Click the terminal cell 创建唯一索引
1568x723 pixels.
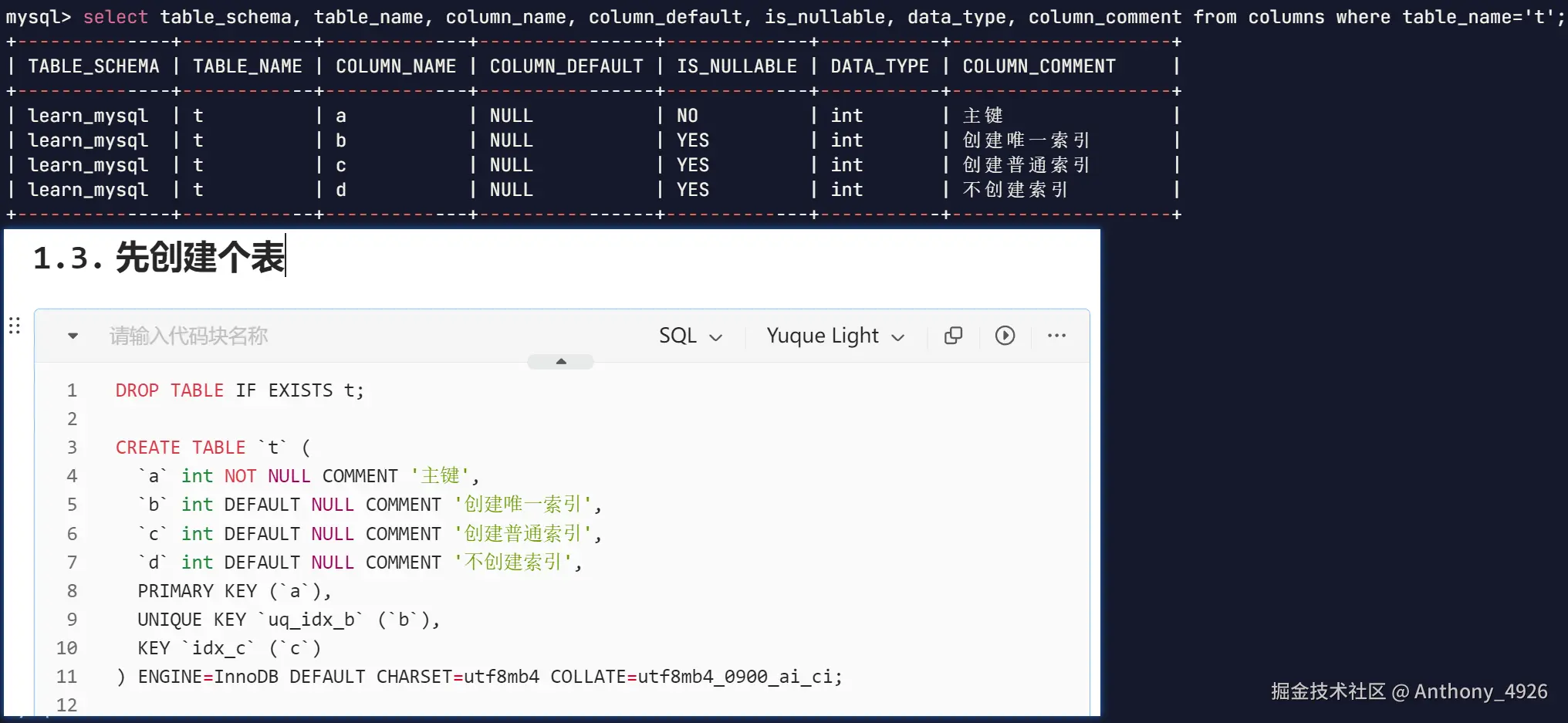pos(1026,140)
